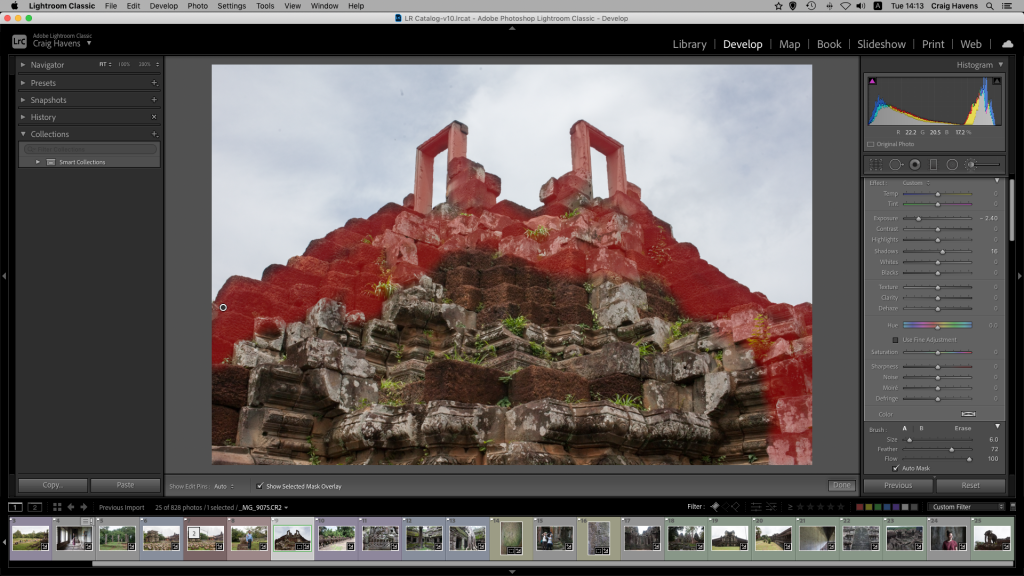Select the Spot Removal tool

(x=896, y=164)
